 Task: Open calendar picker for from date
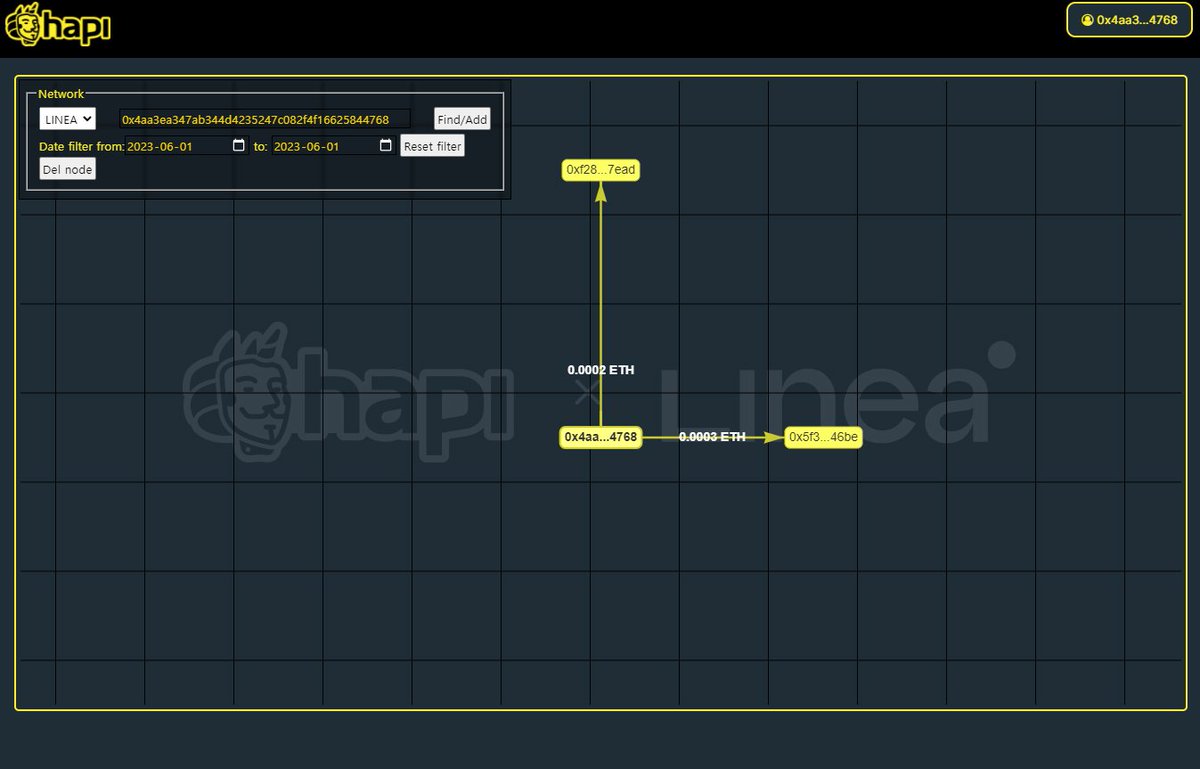pyautogui.click(x=238, y=146)
